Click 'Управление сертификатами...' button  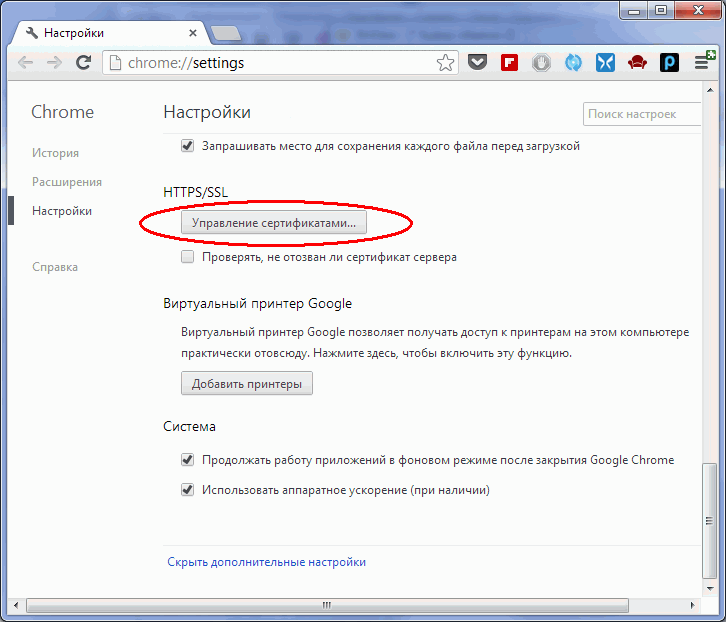[274, 224]
